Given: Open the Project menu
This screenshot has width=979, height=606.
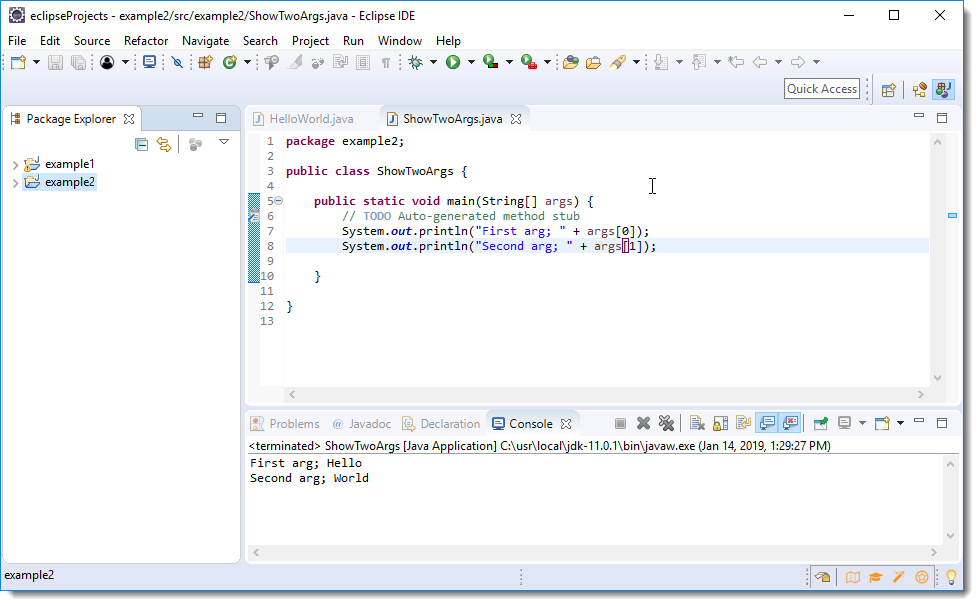Looking at the screenshot, I should pos(310,41).
